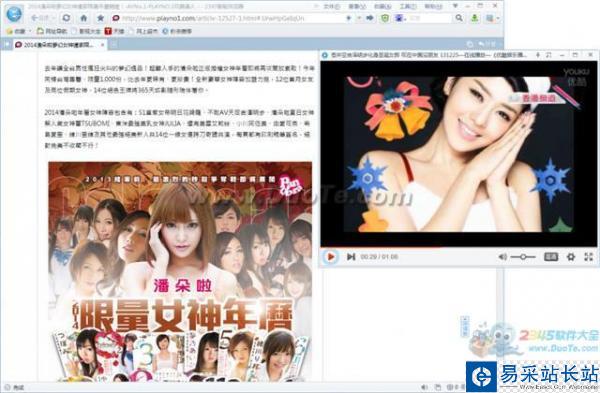600x393 pixels.
Task: Click the down-arrow icon in the address bar
Action: pyautogui.click(x=349, y=18)
